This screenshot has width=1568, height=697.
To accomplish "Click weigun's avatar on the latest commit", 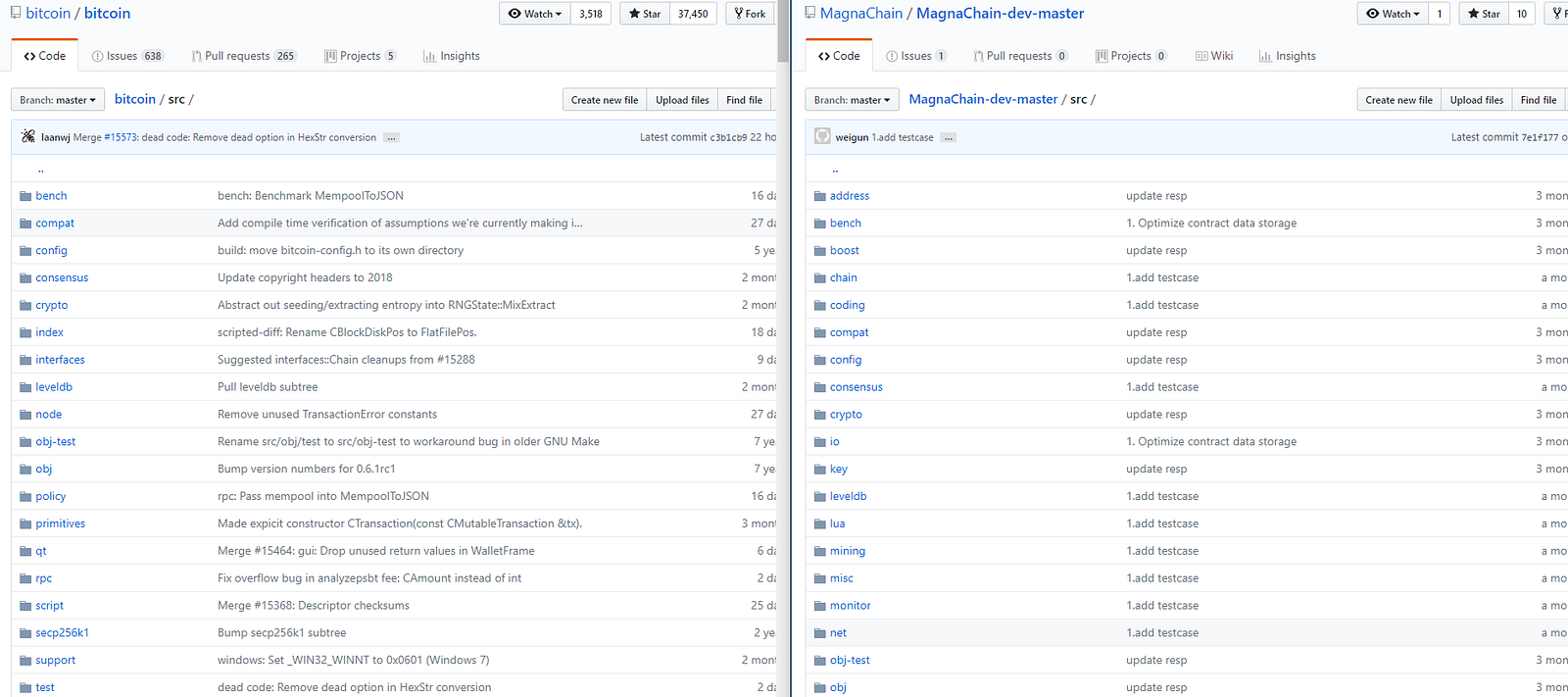I will click(x=822, y=137).
